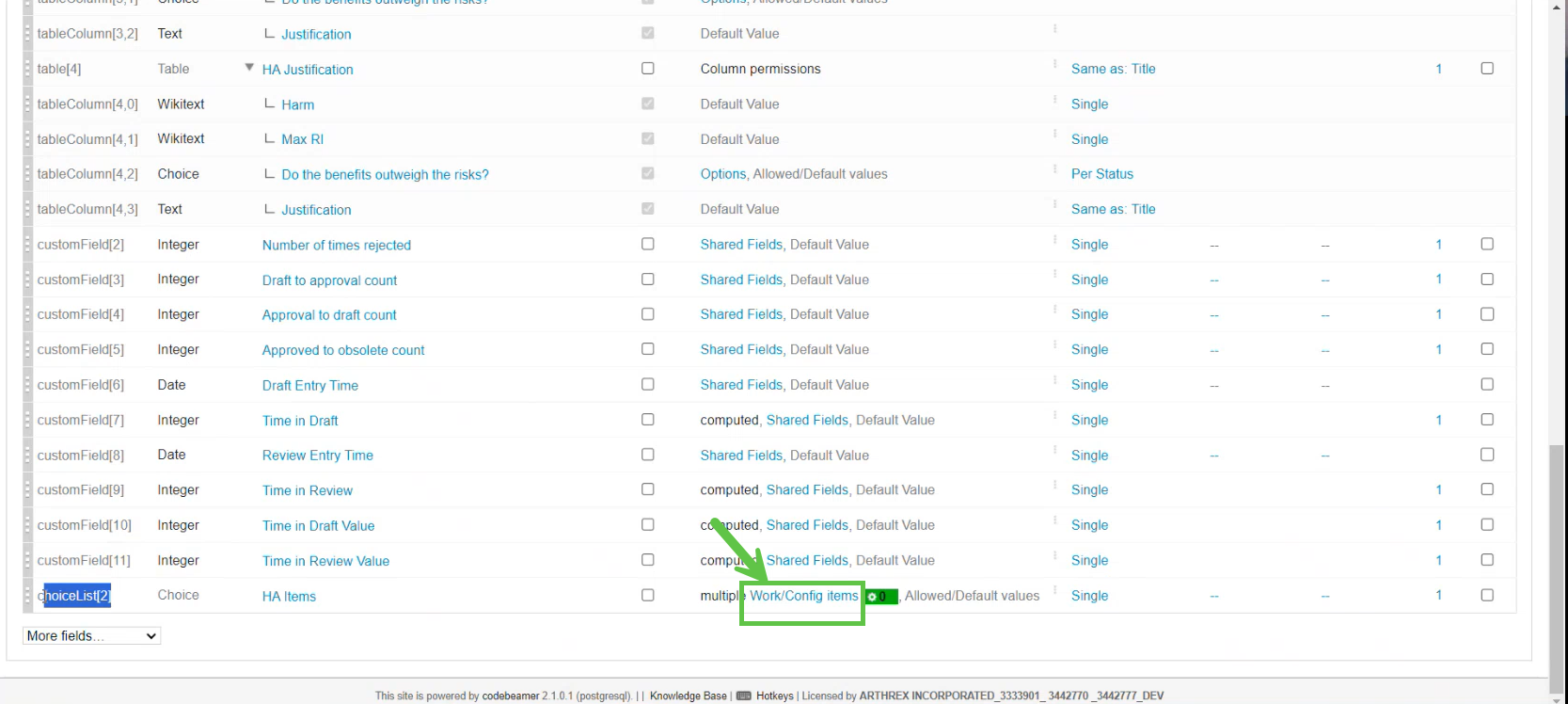Image resolution: width=1568 pixels, height=704 pixels.
Task: Open Knowledge Base from the footer
Action: tap(688, 696)
